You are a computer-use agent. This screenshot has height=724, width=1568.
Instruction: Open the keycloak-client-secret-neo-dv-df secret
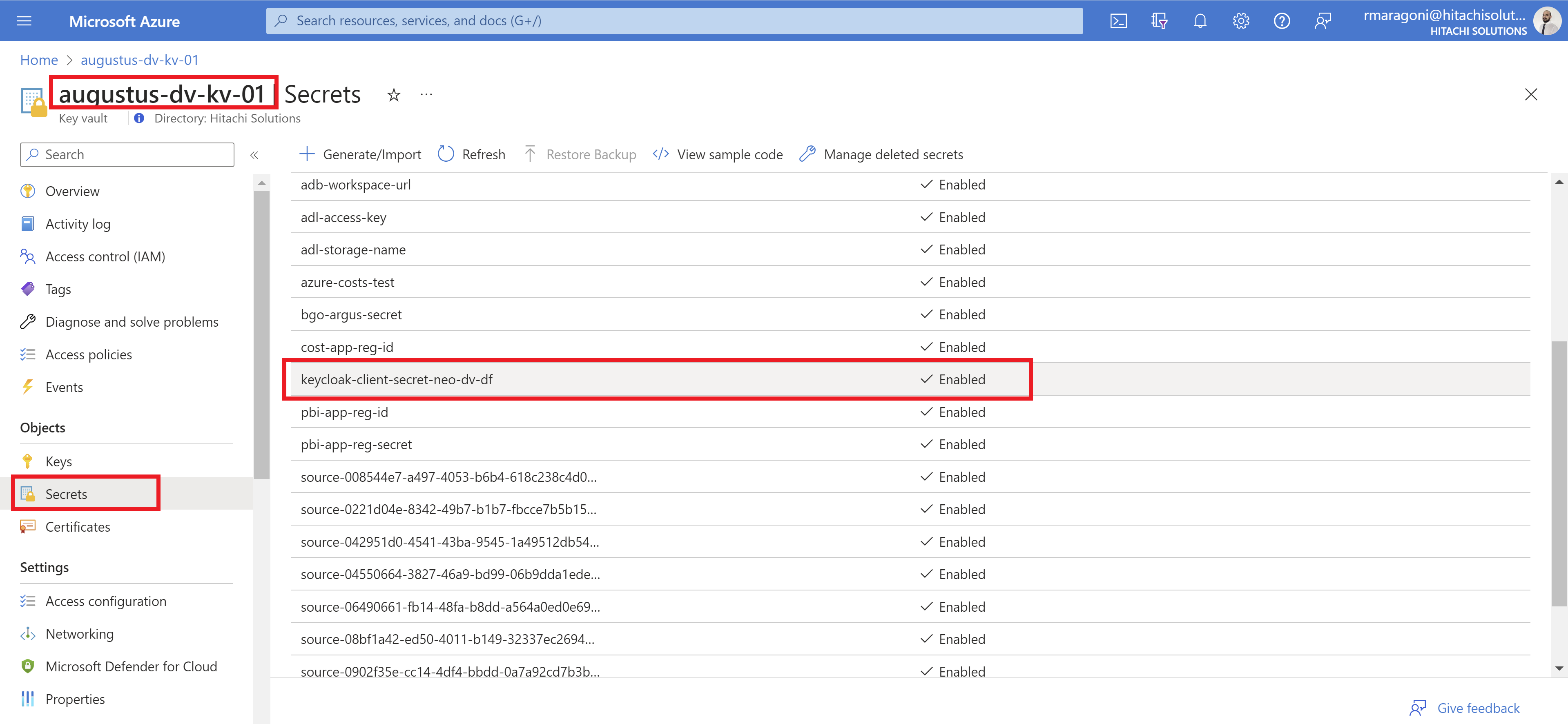click(x=910, y=380)
